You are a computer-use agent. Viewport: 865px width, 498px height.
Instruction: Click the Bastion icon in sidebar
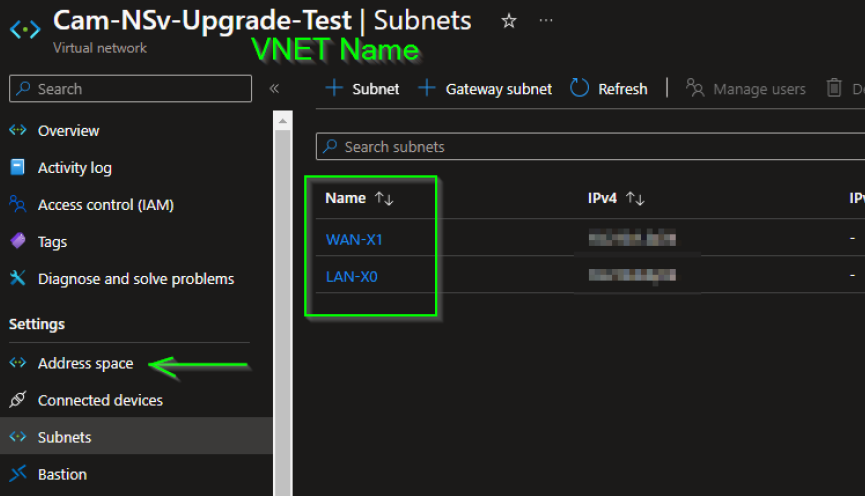tap(17, 474)
